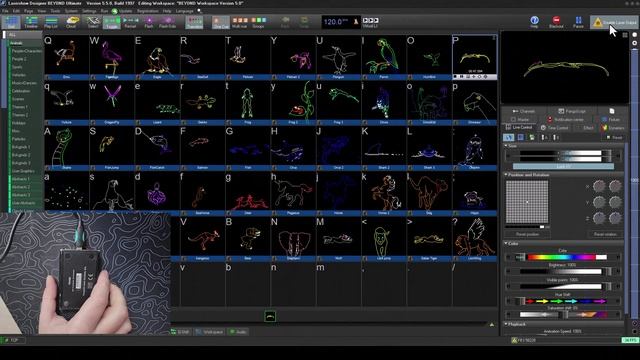Toggle the Transition button
Viewport: 640px width, 360px height.
click(x=194, y=22)
